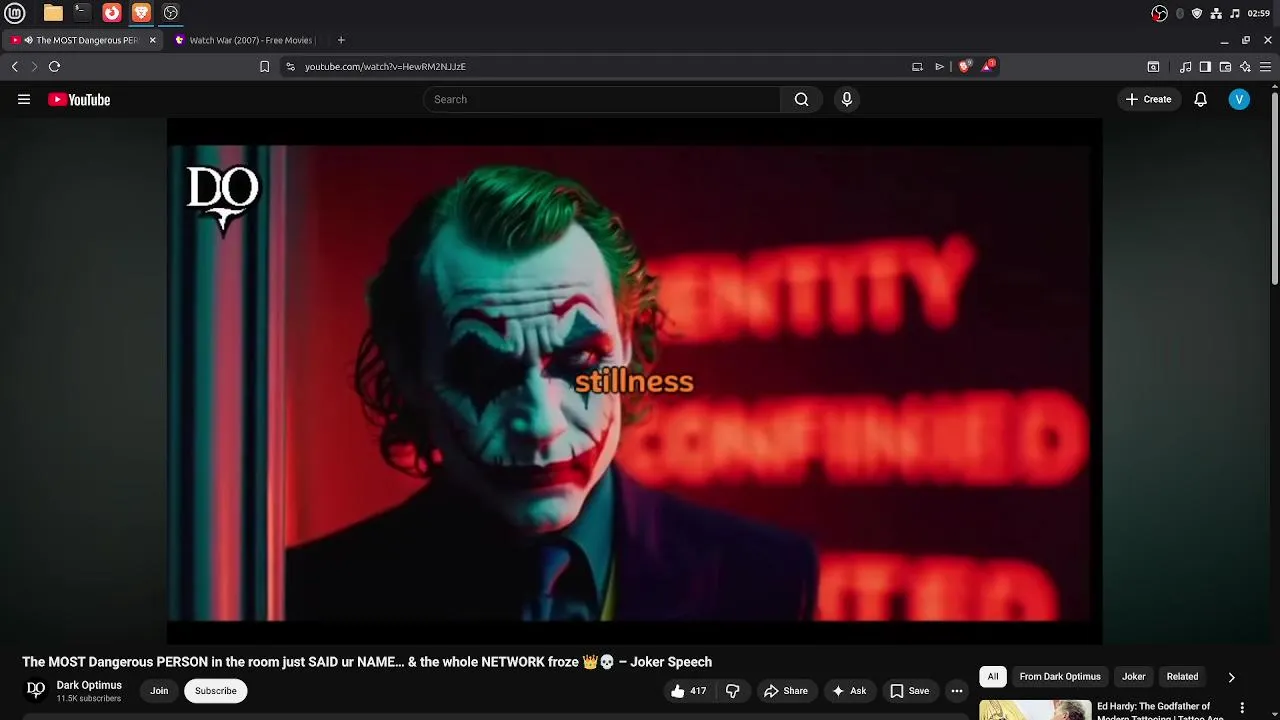Open the red browser launcher icon in the panel
This screenshot has width=1280, height=720.
click(112, 13)
